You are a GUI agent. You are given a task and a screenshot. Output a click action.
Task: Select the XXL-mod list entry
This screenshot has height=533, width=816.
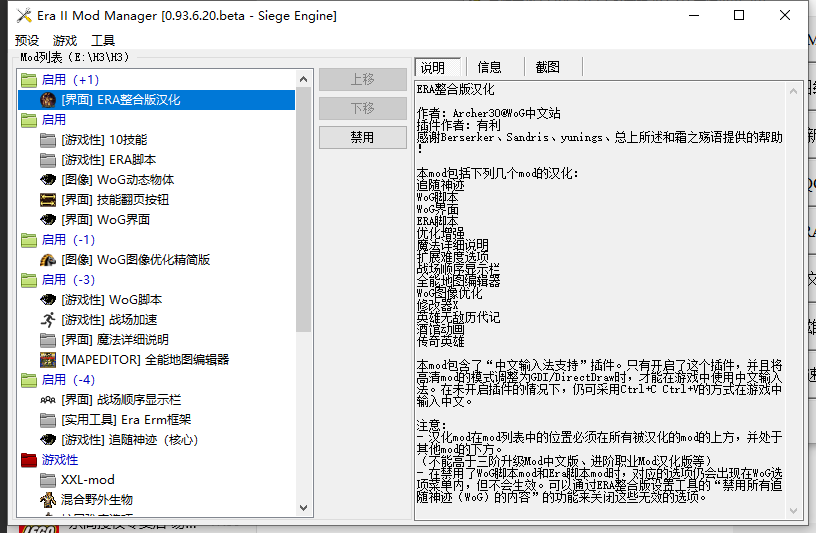[88, 480]
